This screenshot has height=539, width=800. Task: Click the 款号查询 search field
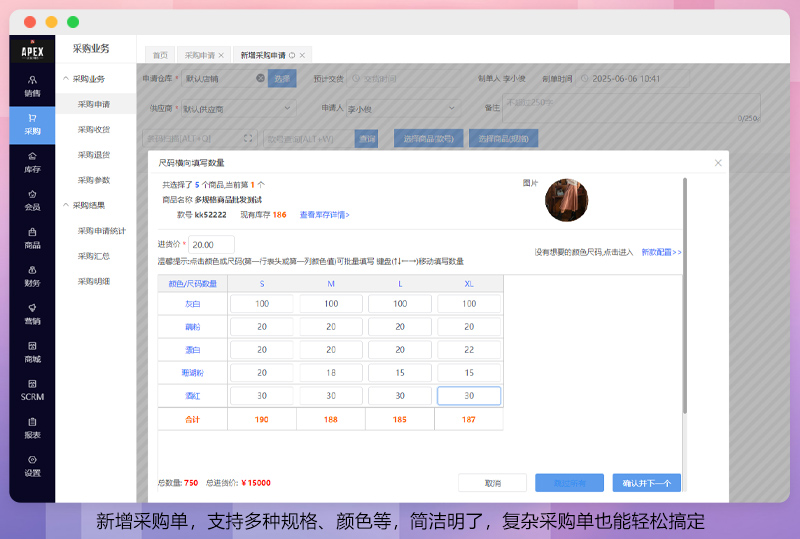tap(309, 138)
